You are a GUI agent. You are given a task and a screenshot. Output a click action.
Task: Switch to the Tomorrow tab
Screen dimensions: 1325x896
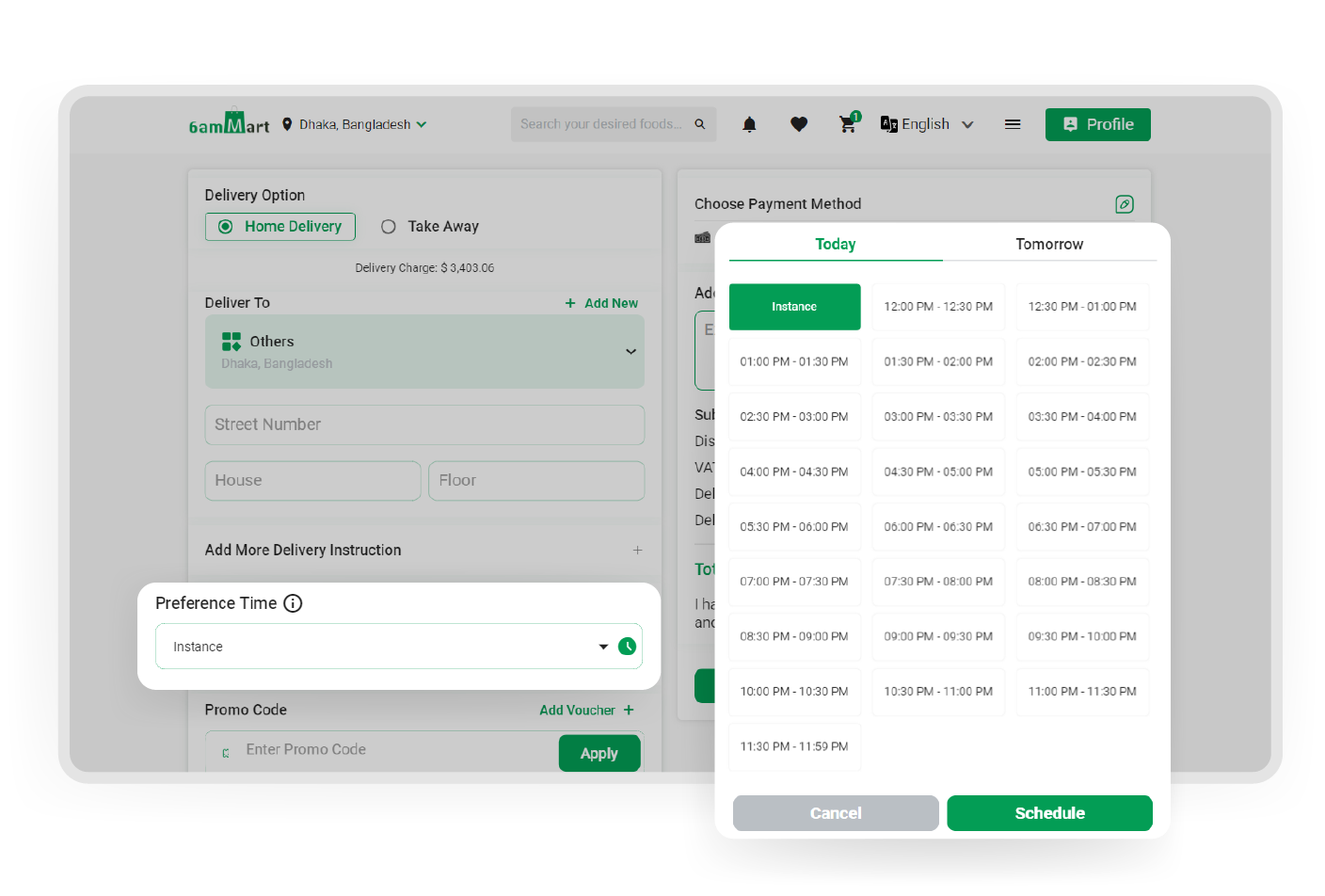click(x=1049, y=244)
